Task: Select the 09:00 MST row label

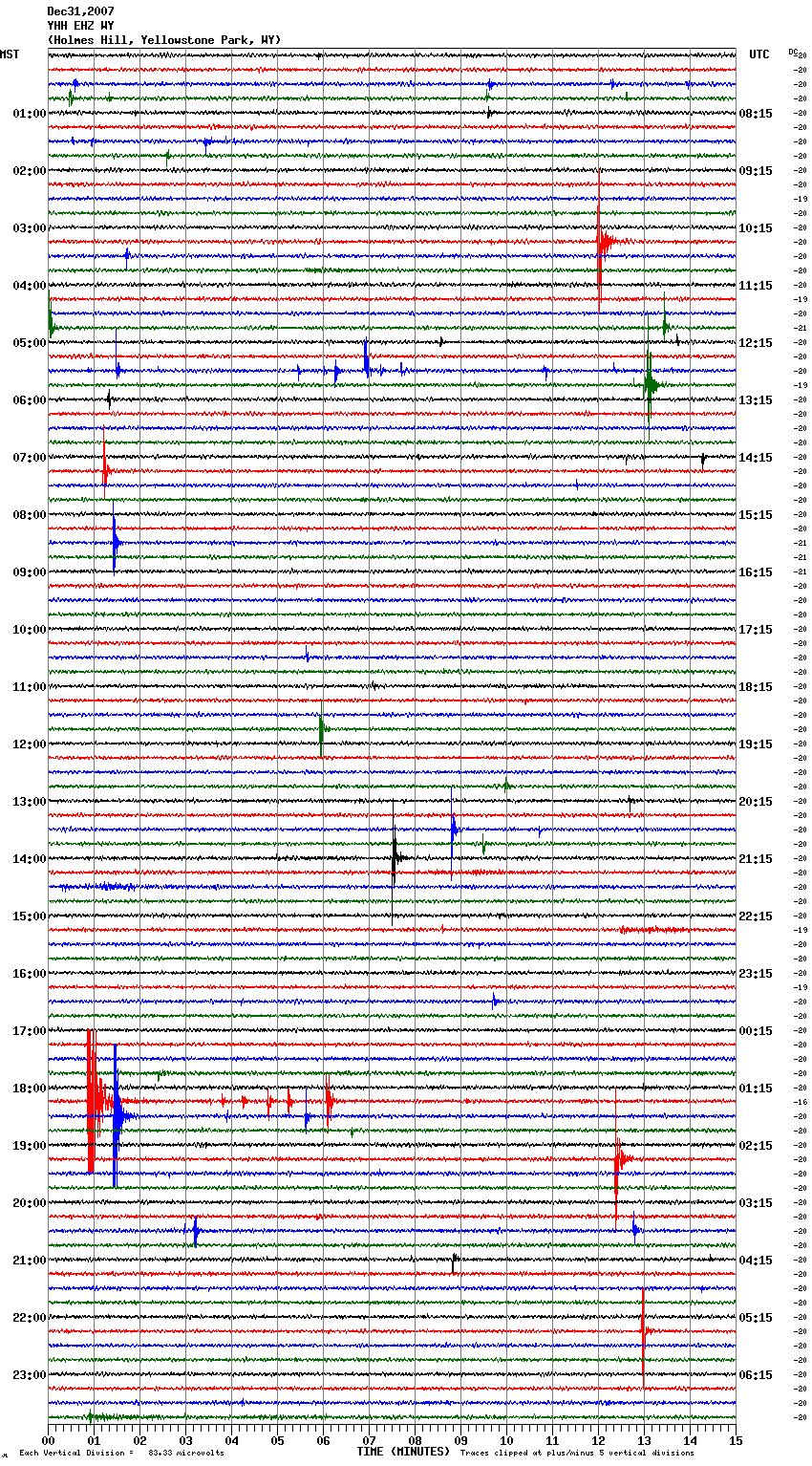Action: (30, 572)
